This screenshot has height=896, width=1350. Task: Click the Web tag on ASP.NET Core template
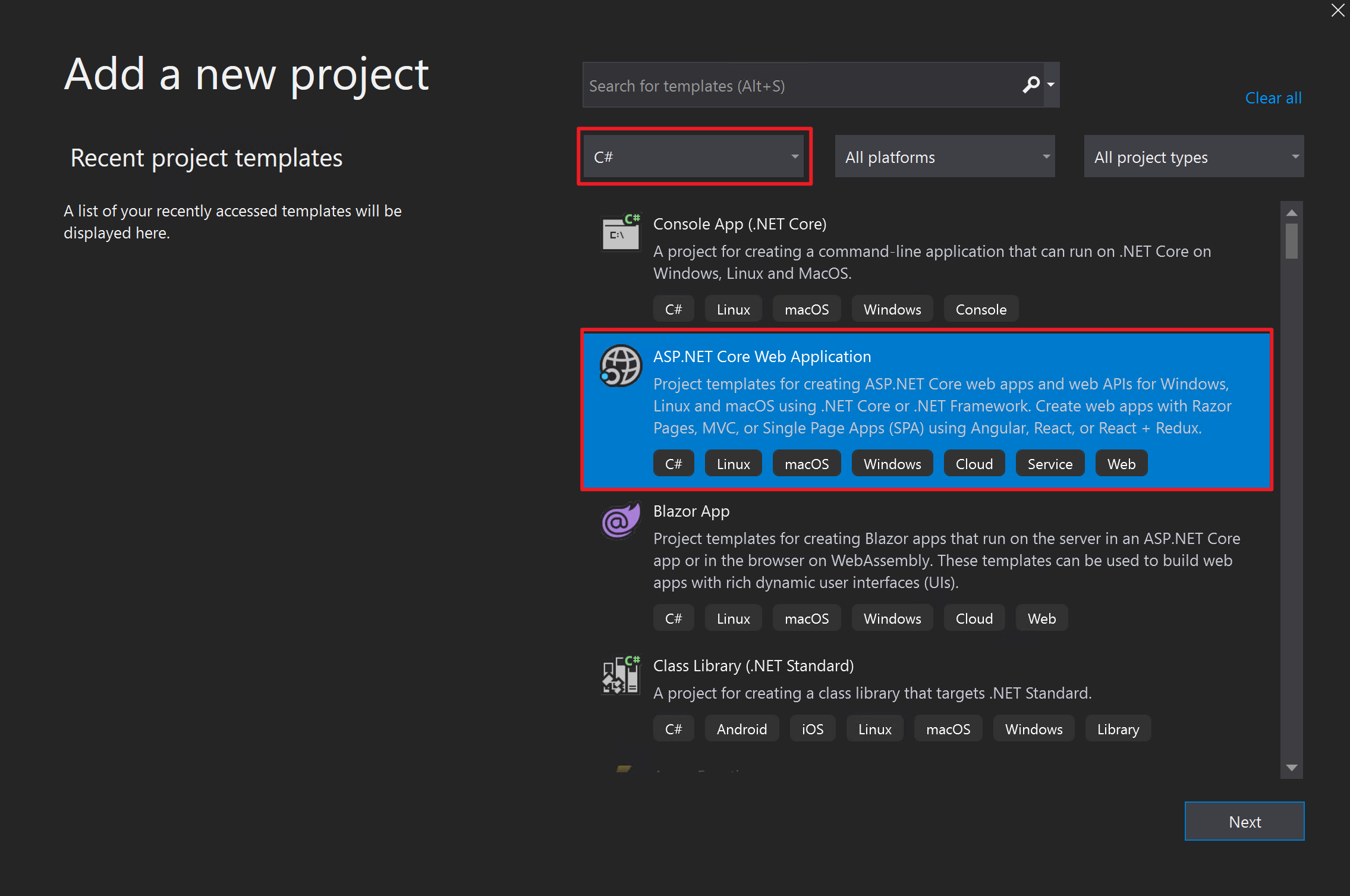pyautogui.click(x=1121, y=464)
